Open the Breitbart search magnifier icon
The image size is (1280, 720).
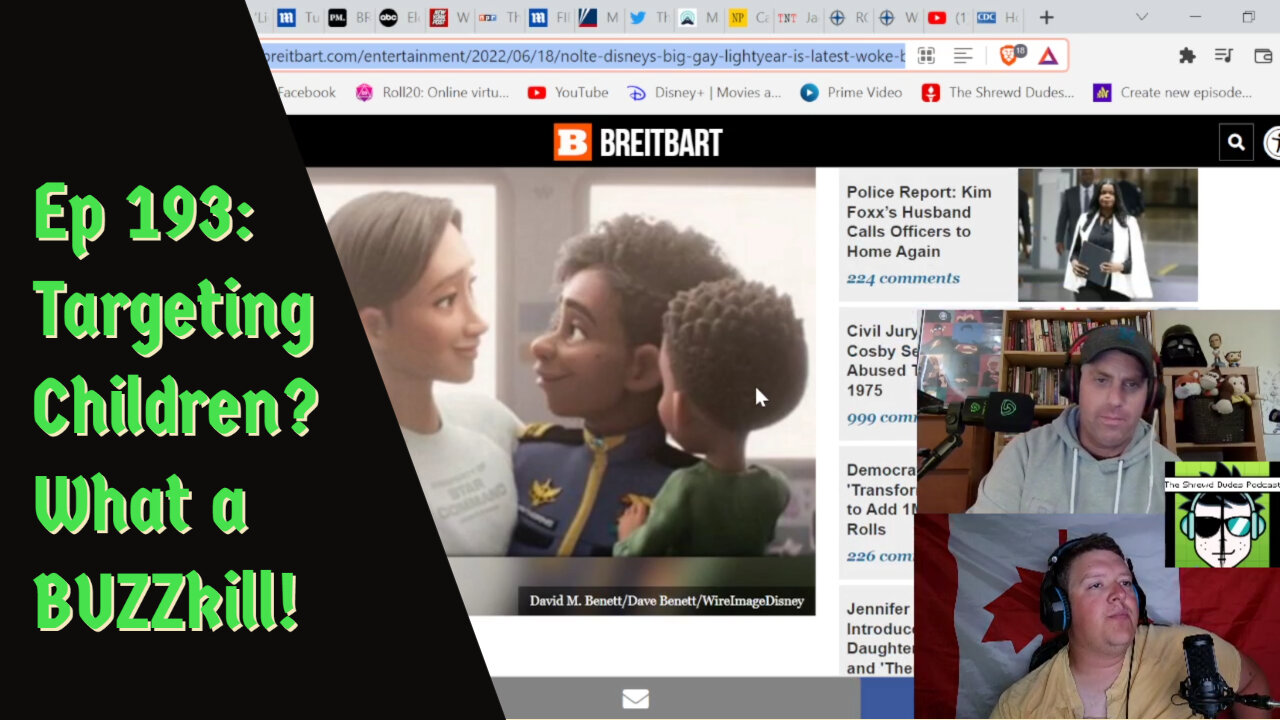1236,142
